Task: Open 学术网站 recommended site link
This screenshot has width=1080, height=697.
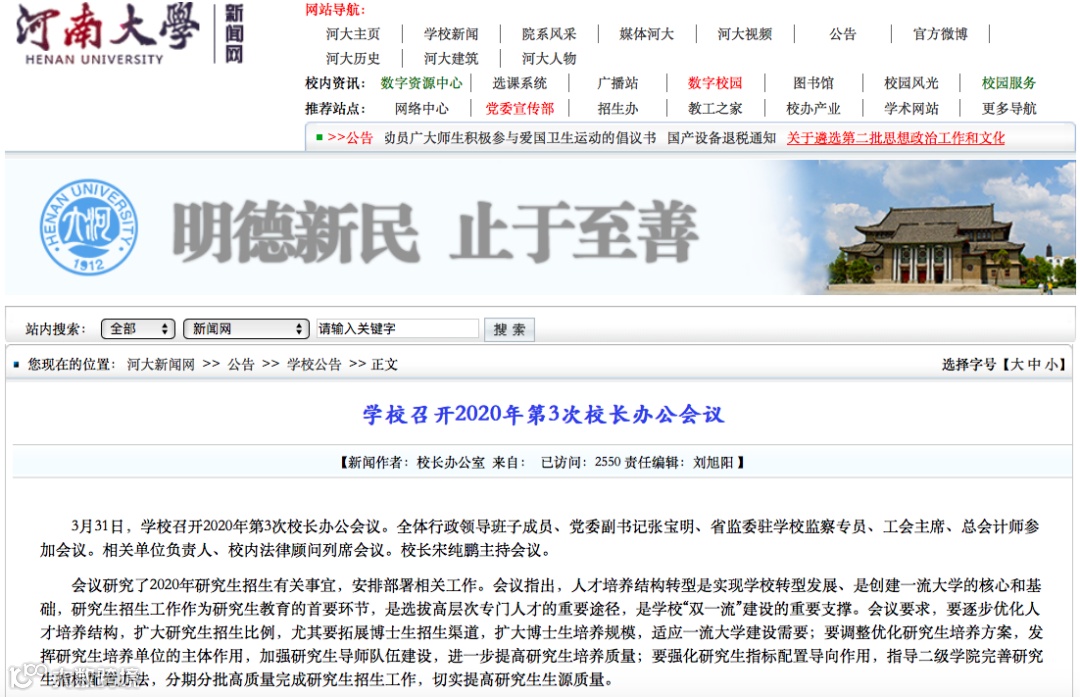Action: 911,108
